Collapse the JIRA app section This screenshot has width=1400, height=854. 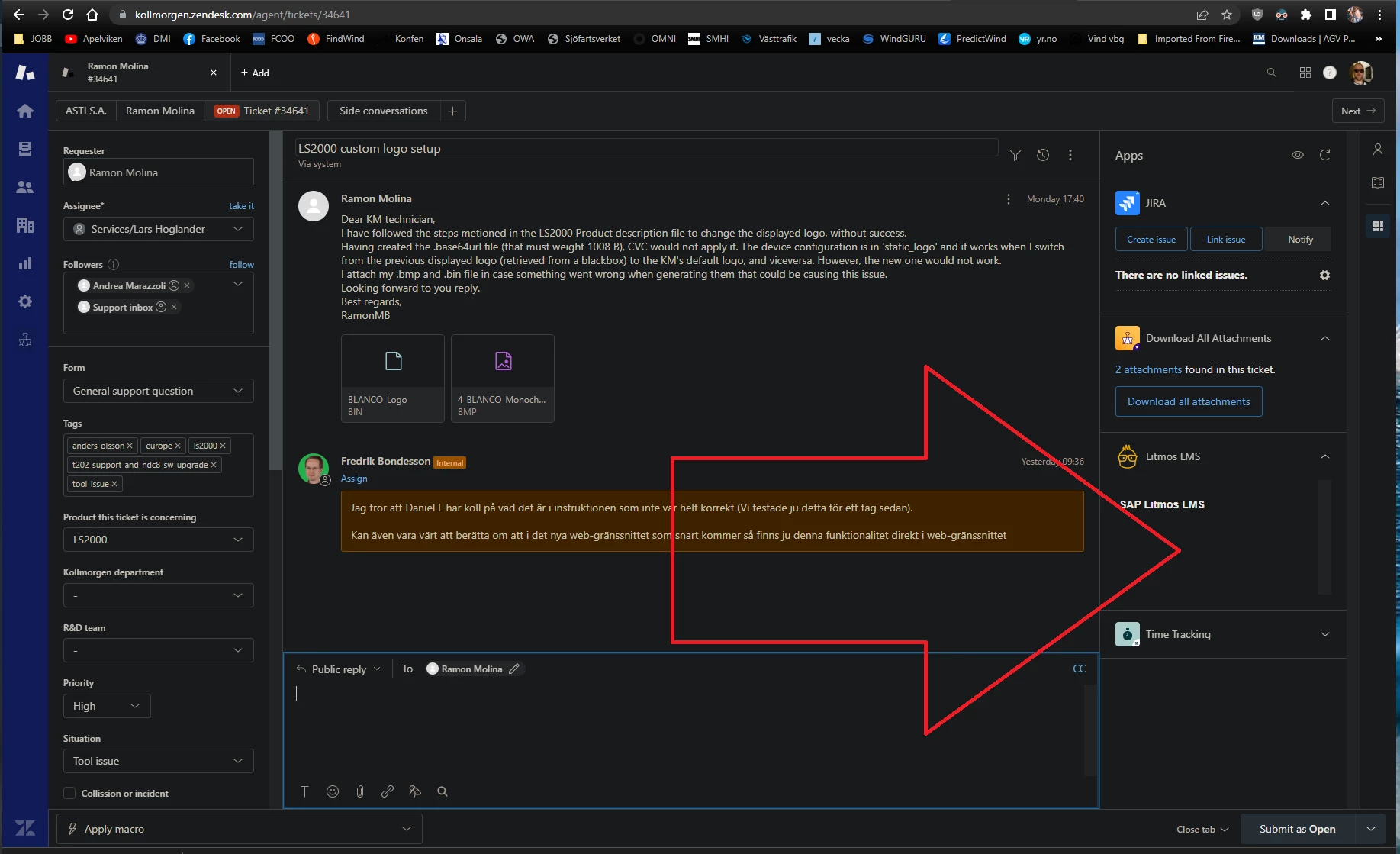[x=1325, y=203]
